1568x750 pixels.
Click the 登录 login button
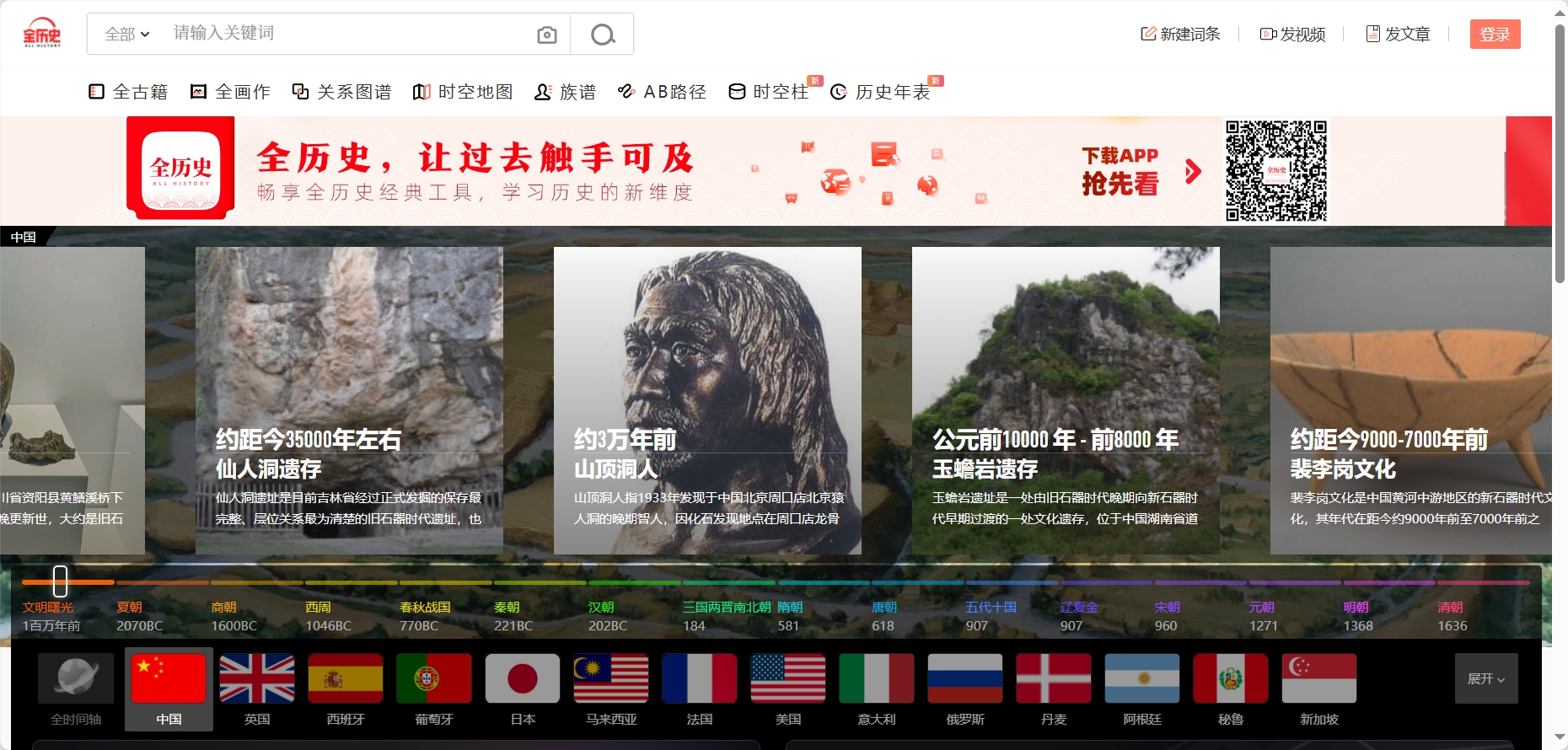1495,35
